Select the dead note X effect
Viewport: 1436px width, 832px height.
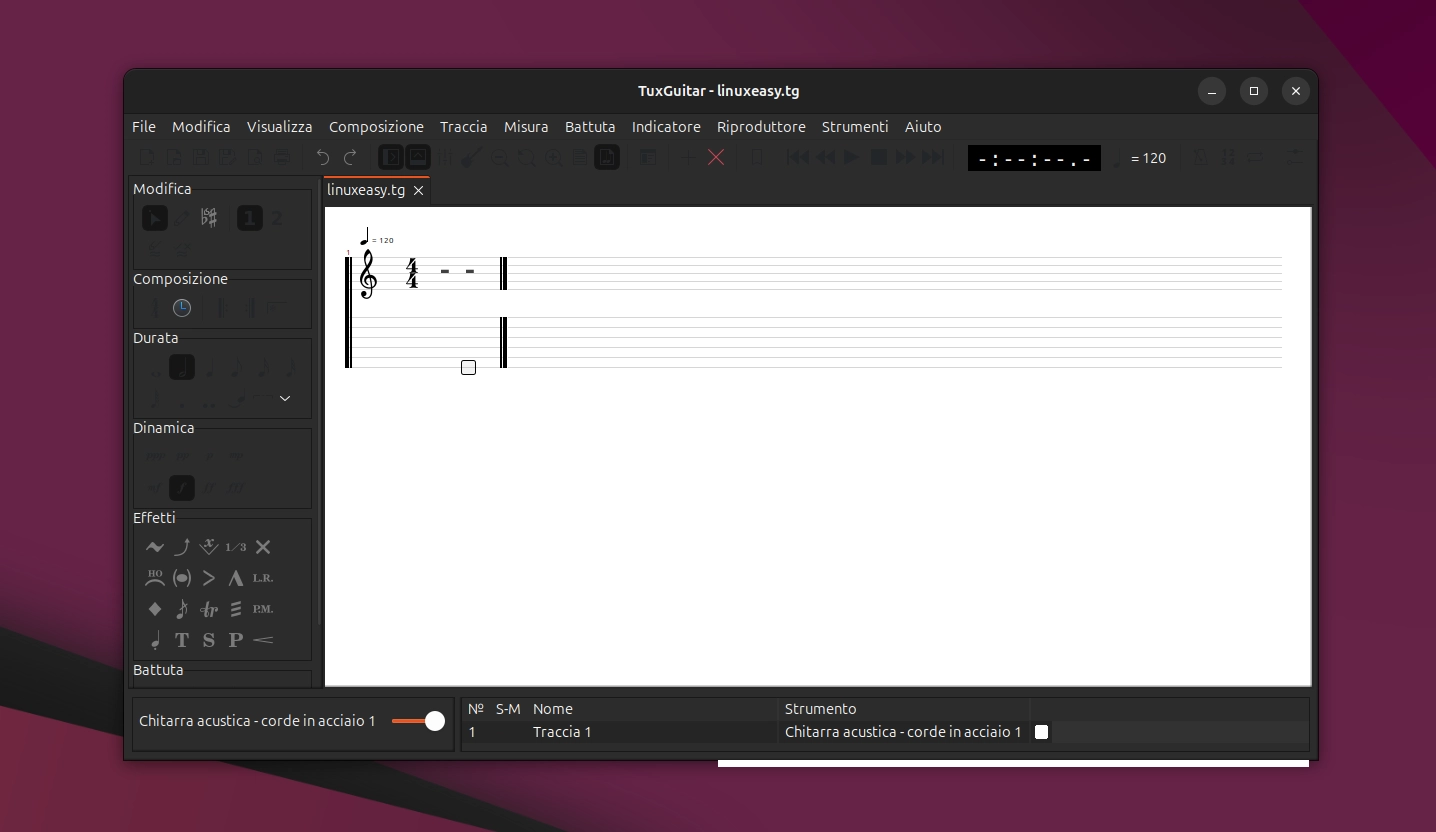(264, 547)
